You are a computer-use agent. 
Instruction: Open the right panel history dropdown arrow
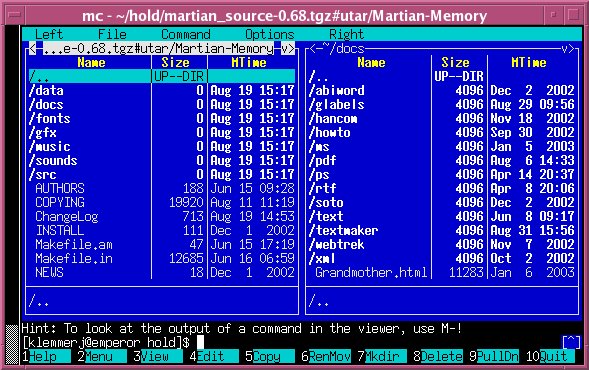tap(568, 48)
